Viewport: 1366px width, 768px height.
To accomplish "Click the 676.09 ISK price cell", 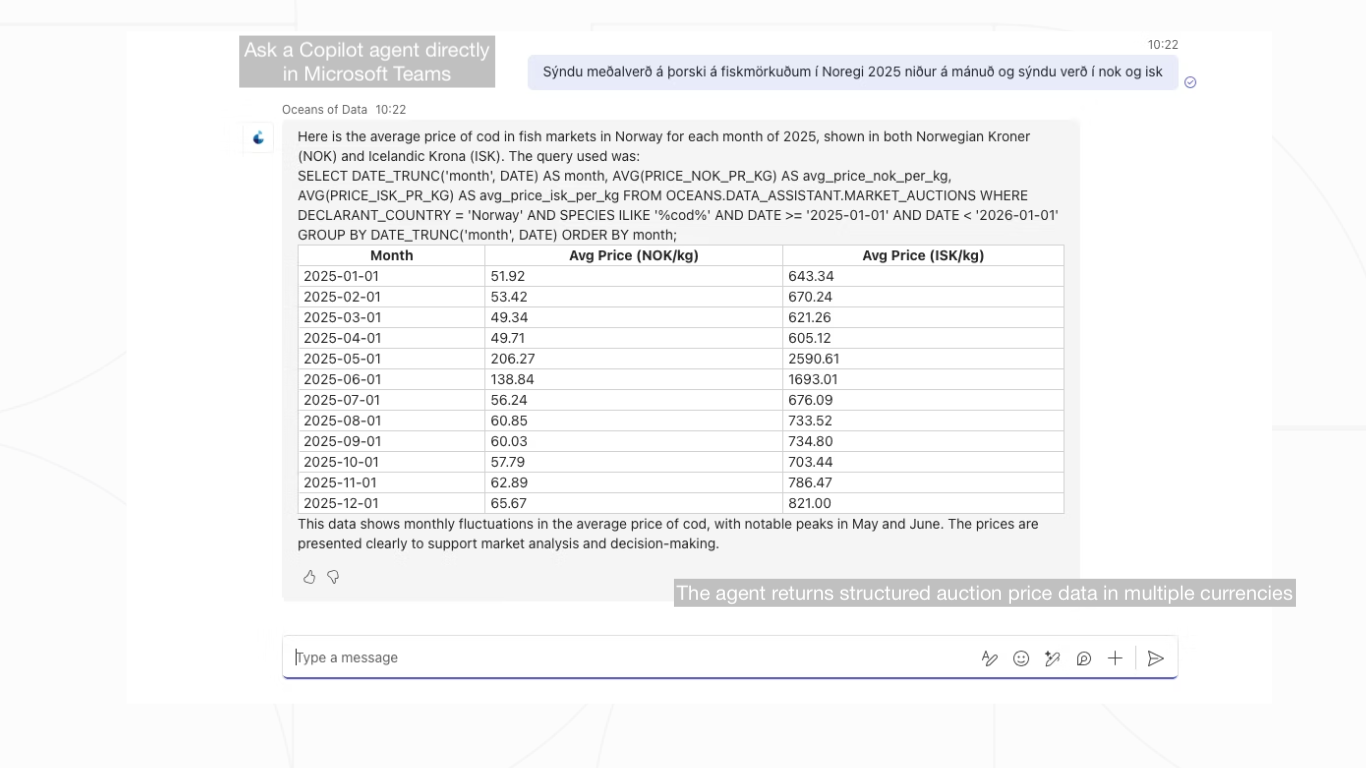I will [923, 400].
